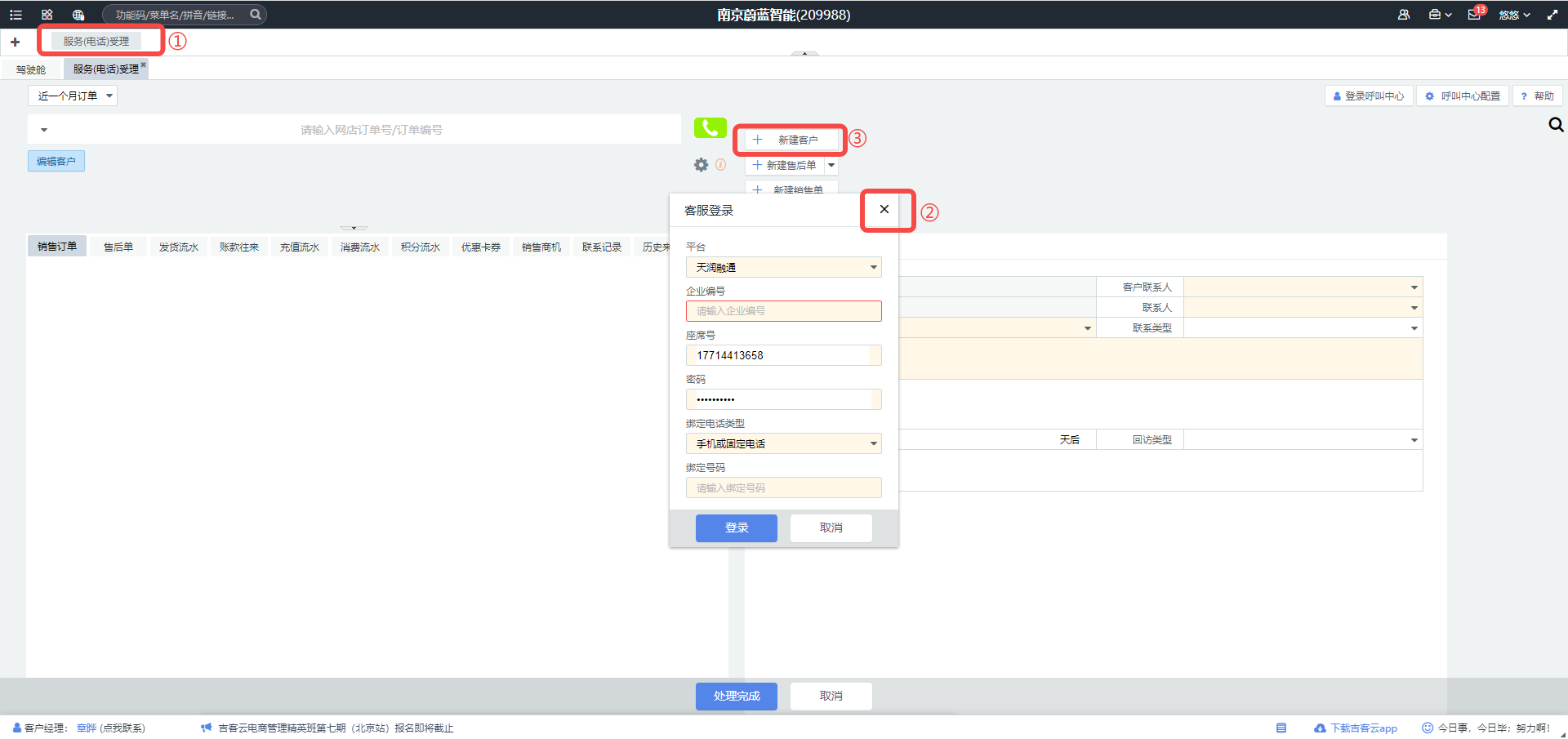Click the green phone call icon
Image resolution: width=1568 pixels, height=739 pixels.
point(710,128)
